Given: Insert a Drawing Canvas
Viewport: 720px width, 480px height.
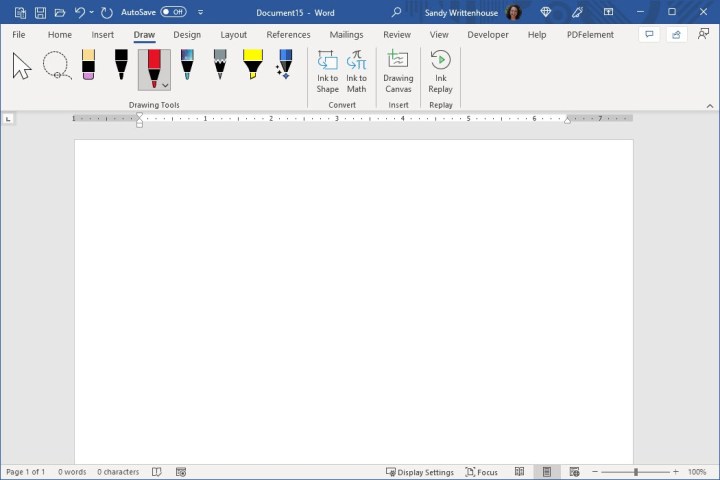Looking at the screenshot, I should [x=398, y=71].
